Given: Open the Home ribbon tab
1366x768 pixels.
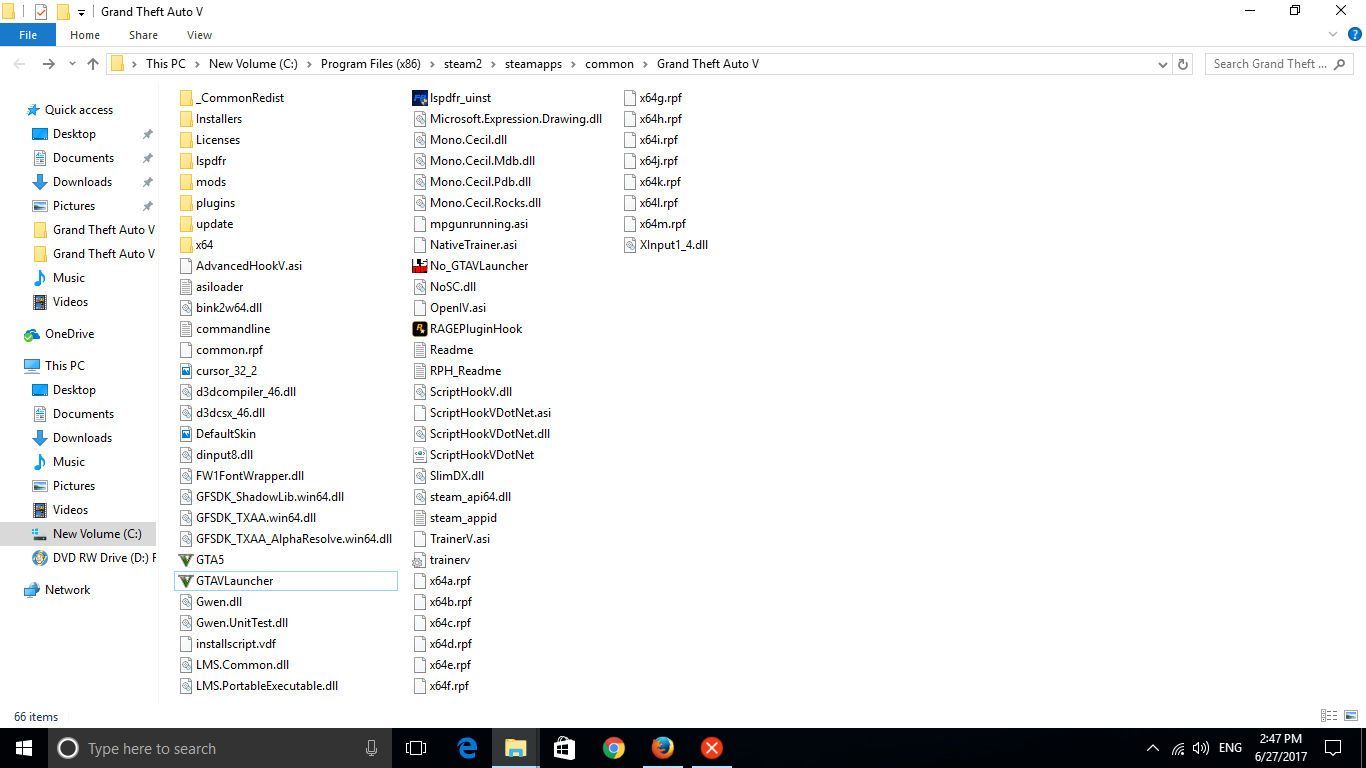Looking at the screenshot, I should [x=85, y=35].
